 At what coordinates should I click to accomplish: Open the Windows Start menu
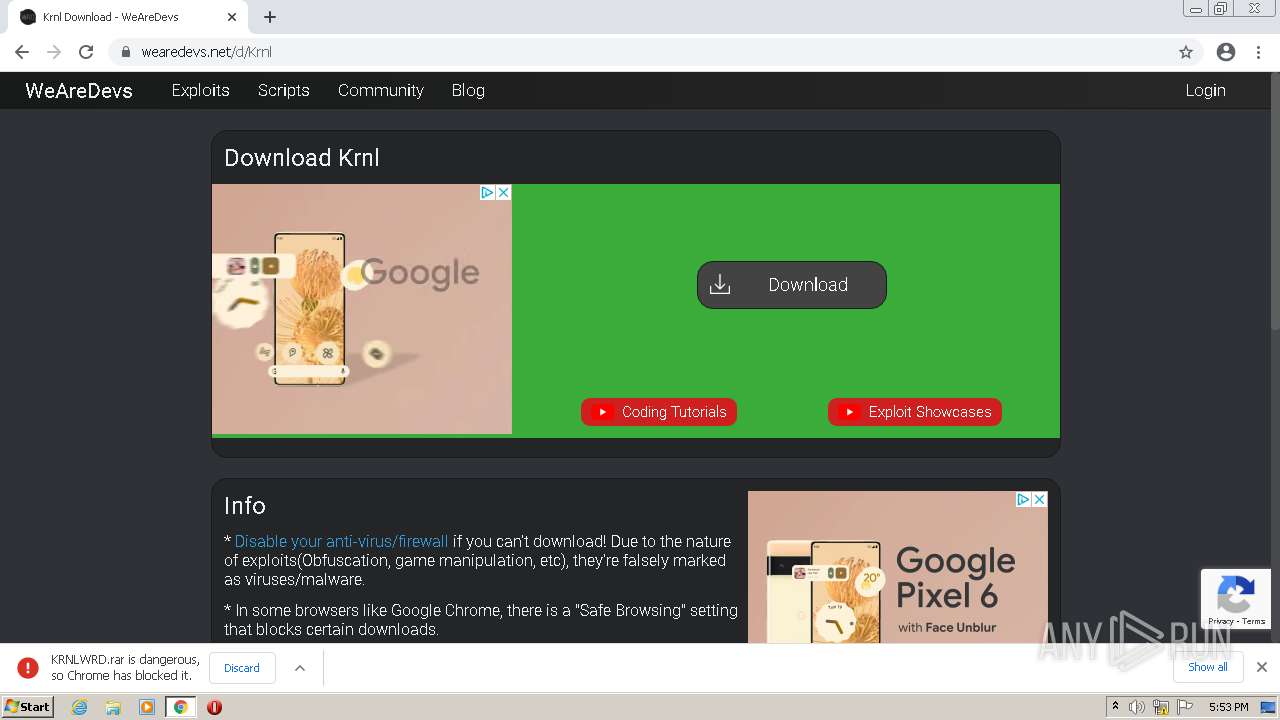(27, 707)
